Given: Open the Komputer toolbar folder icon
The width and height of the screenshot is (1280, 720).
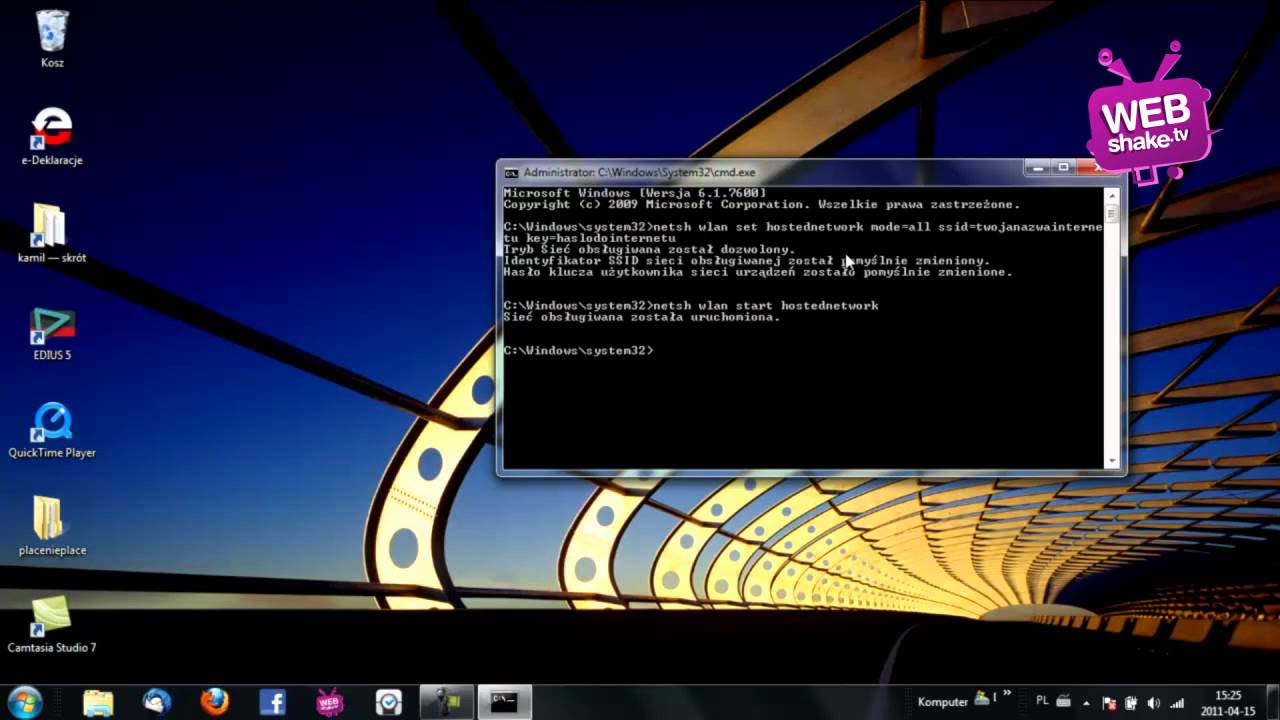Looking at the screenshot, I should pyautogui.click(x=983, y=698).
